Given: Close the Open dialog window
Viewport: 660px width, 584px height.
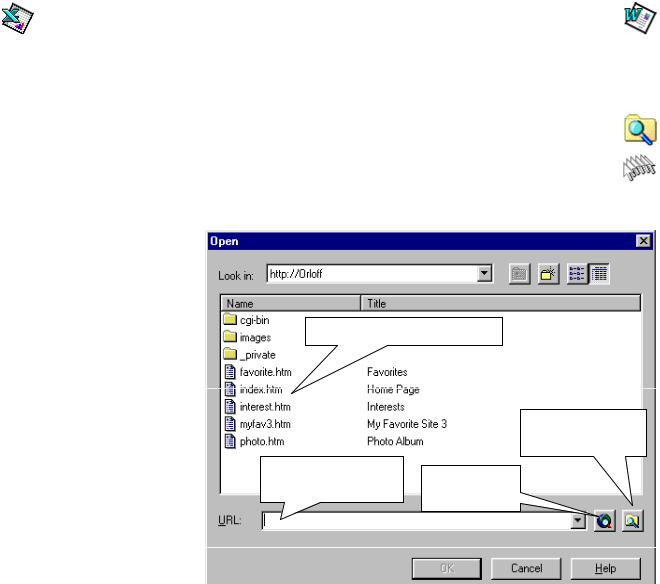Looking at the screenshot, I should [x=644, y=241].
